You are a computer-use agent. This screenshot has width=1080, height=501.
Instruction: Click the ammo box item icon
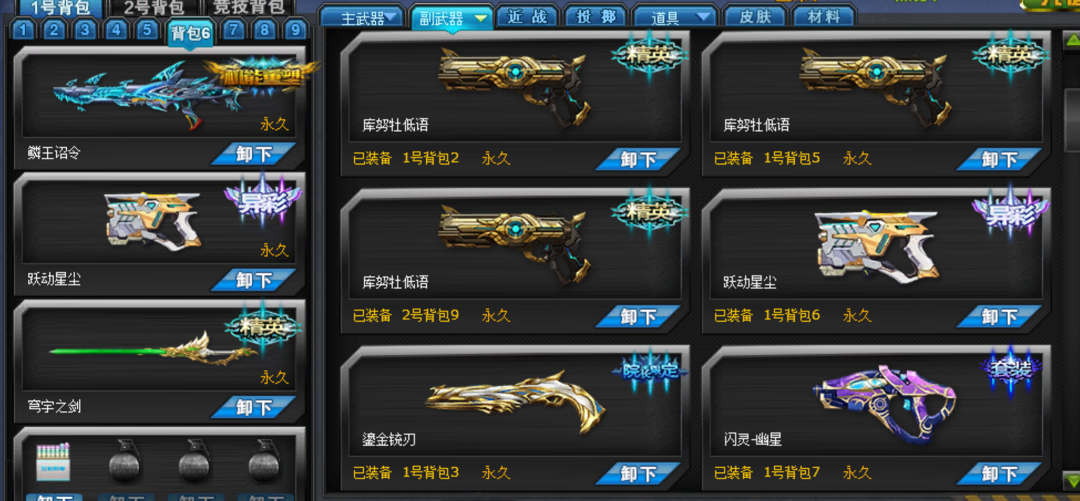[x=54, y=462]
